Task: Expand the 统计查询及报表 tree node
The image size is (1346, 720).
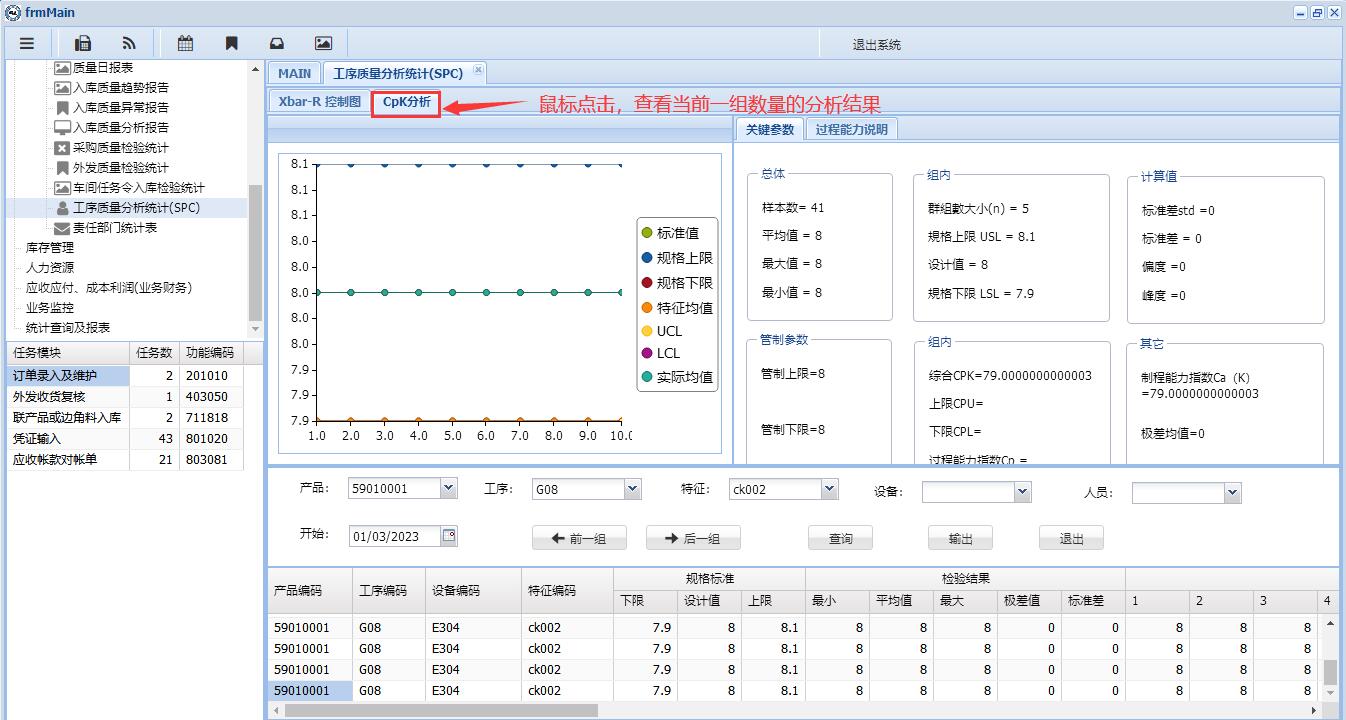Action: point(68,328)
